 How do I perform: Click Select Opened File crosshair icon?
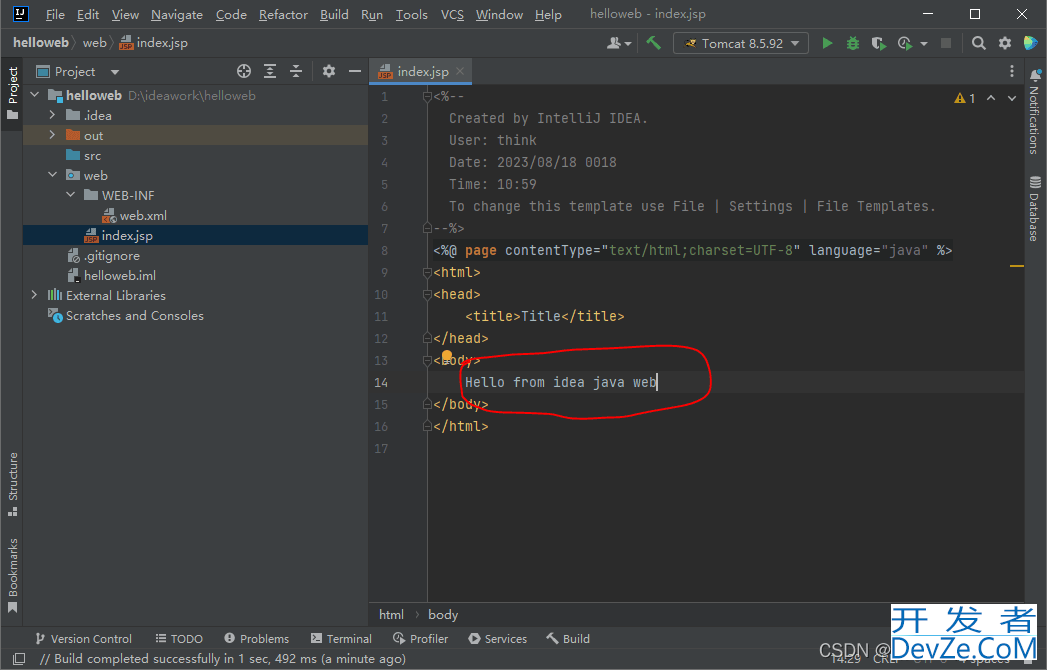(244, 71)
